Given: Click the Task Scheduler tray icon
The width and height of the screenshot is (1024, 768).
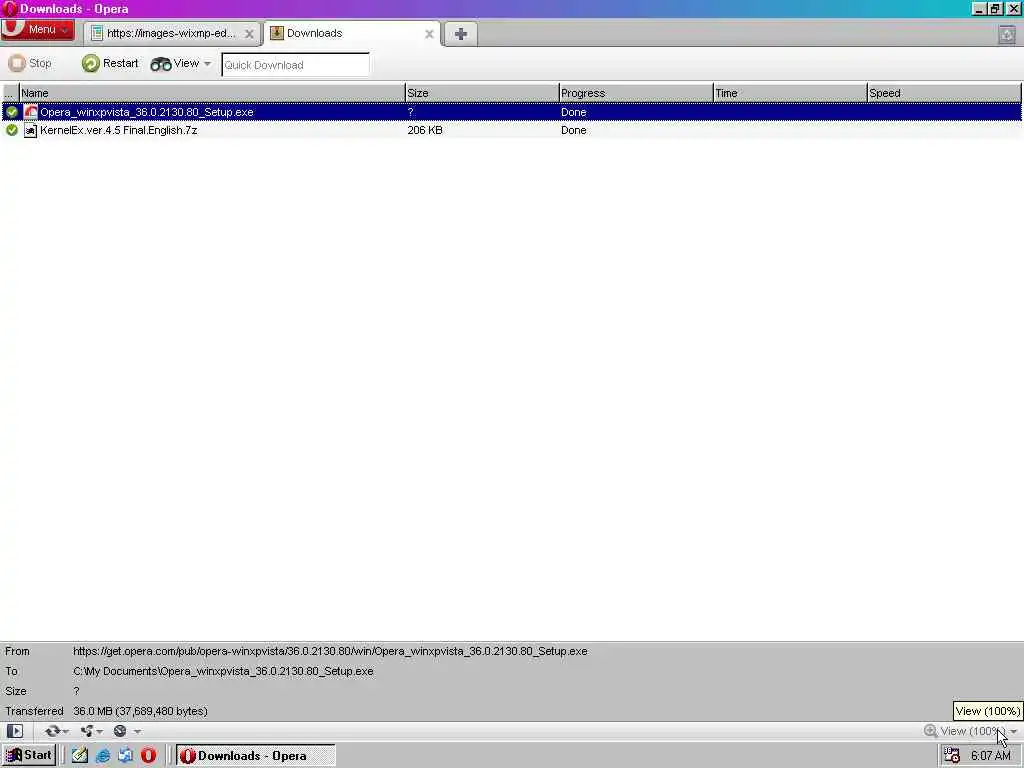Looking at the screenshot, I should click(x=952, y=756).
